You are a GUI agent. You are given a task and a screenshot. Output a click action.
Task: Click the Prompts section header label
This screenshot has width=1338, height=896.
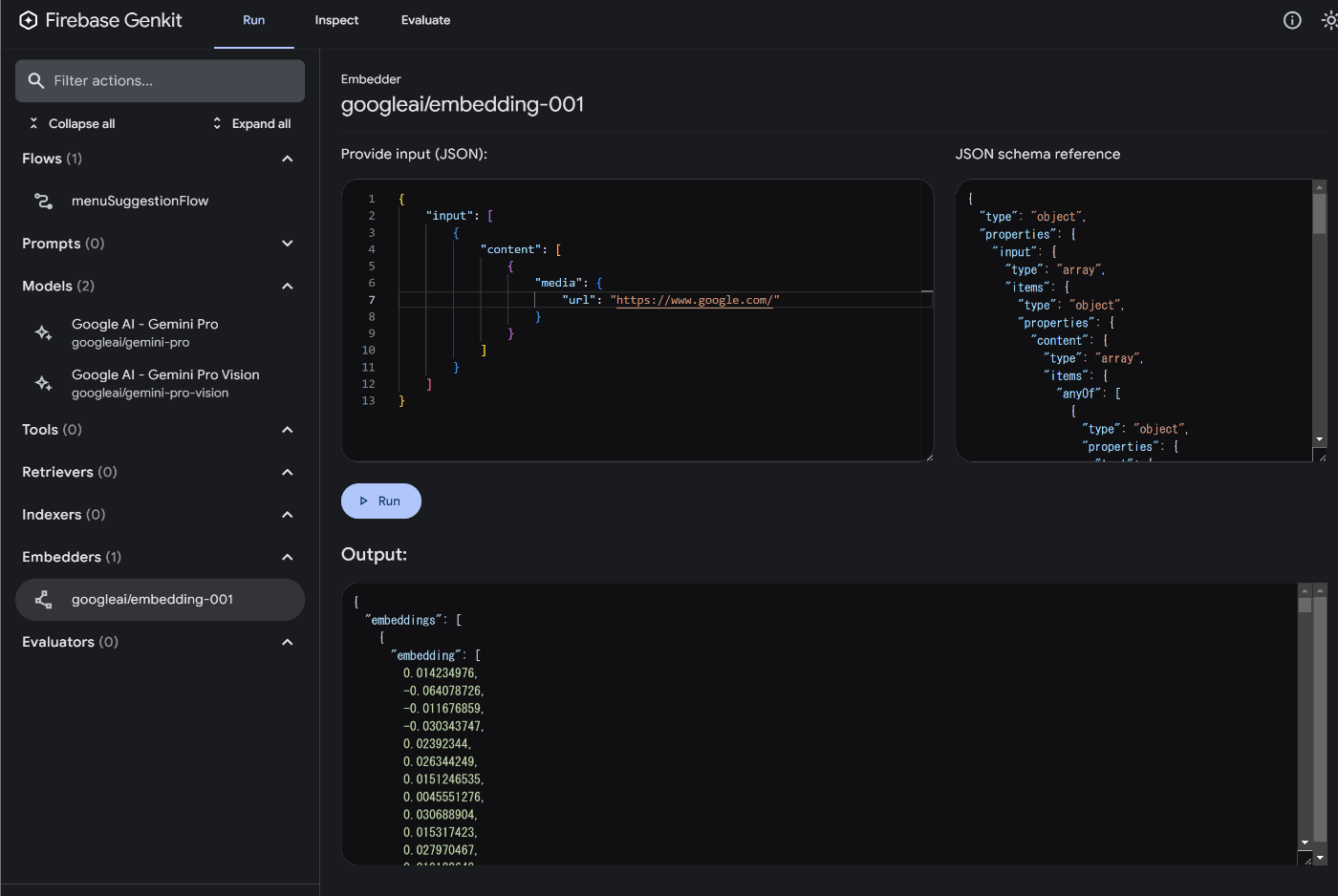pyautogui.click(x=63, y=244)
